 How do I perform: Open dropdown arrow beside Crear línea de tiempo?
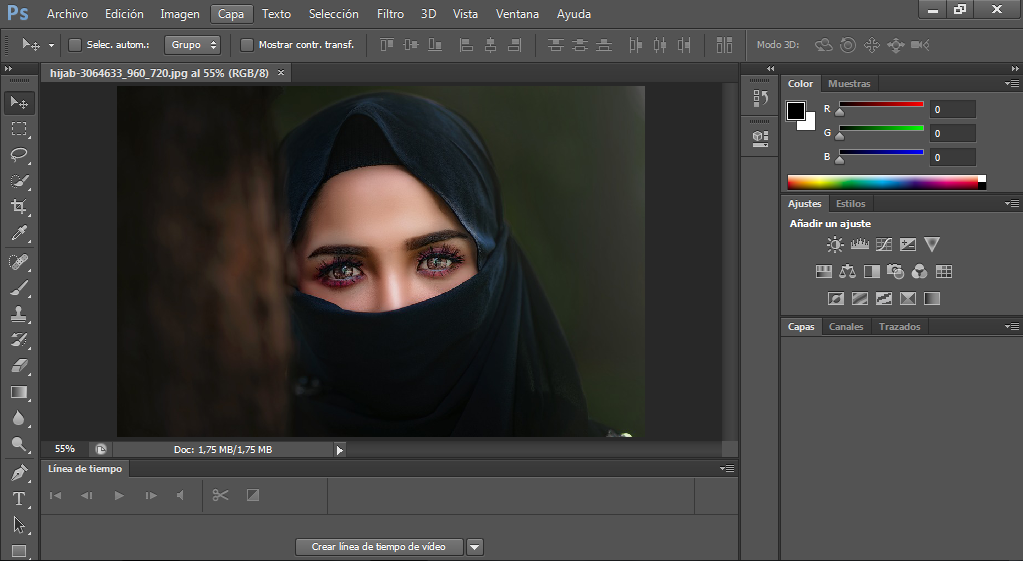(x=475, y=547)
